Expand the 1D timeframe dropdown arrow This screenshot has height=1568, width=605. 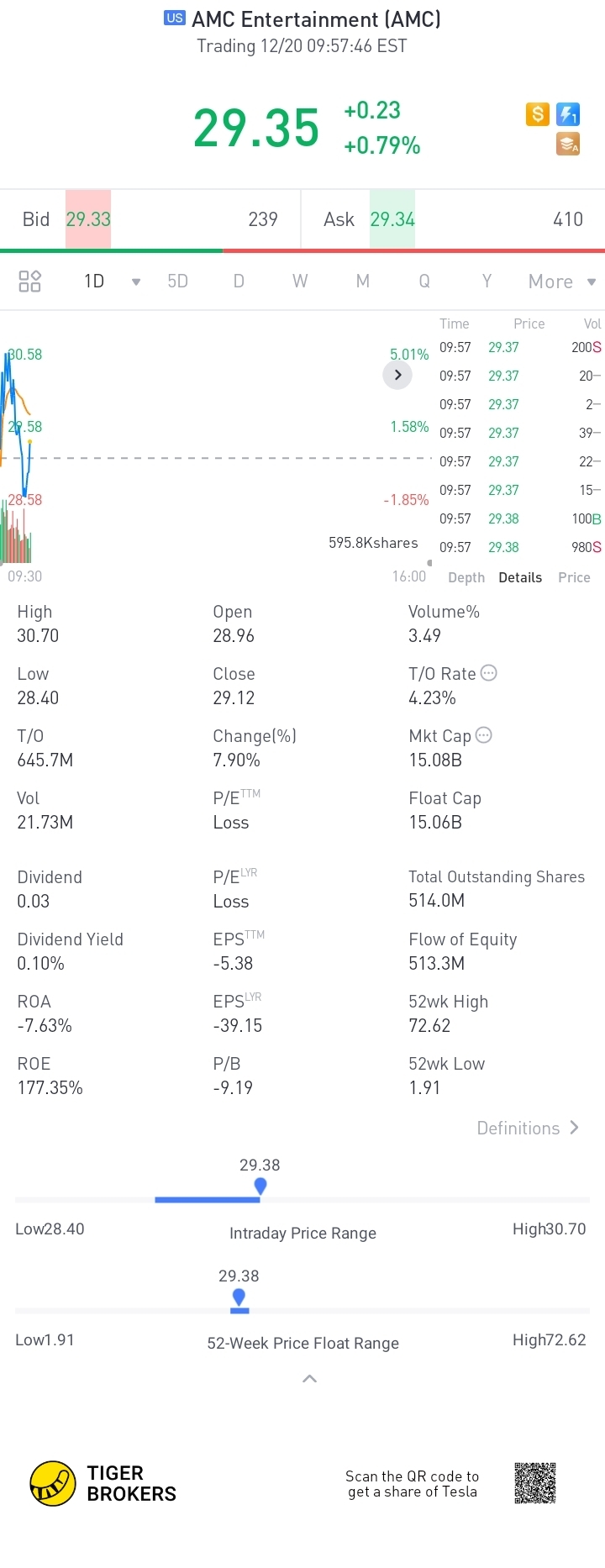[136, 282]
